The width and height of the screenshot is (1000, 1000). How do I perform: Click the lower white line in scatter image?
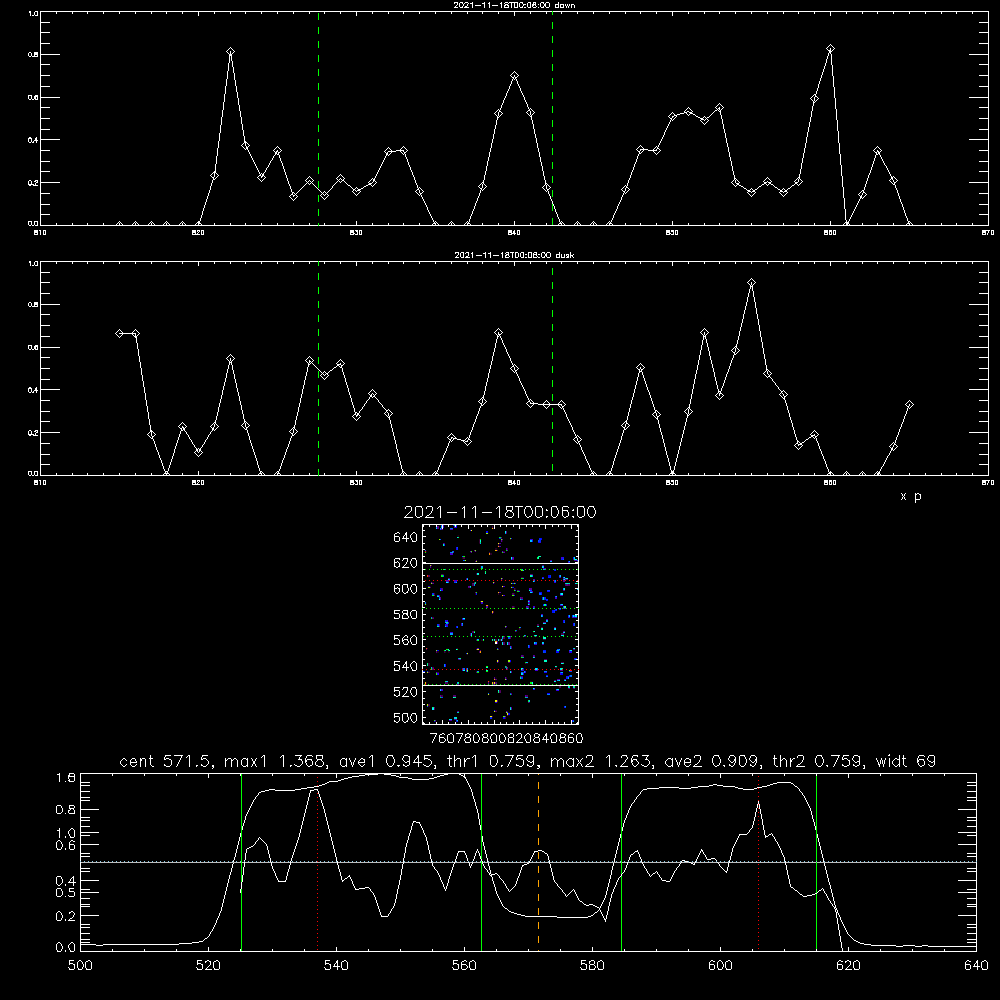point(500,686)
